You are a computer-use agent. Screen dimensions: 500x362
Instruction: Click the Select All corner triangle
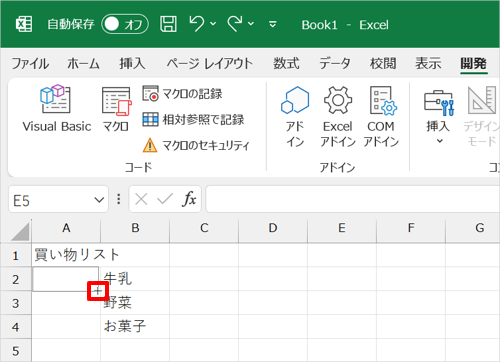[x=20, y=231]
